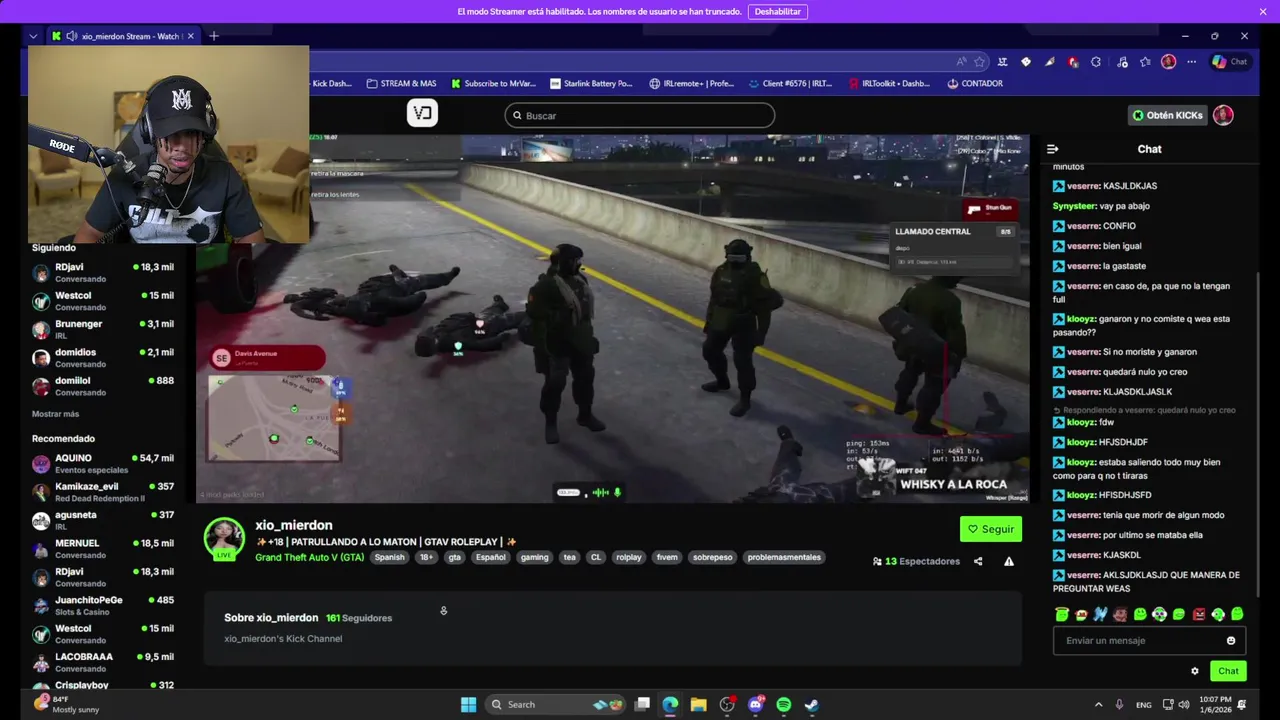The width and height of the screenshot is (1280, 720).
Task: Click the share stream icon
Action: [x=978, y=562]
